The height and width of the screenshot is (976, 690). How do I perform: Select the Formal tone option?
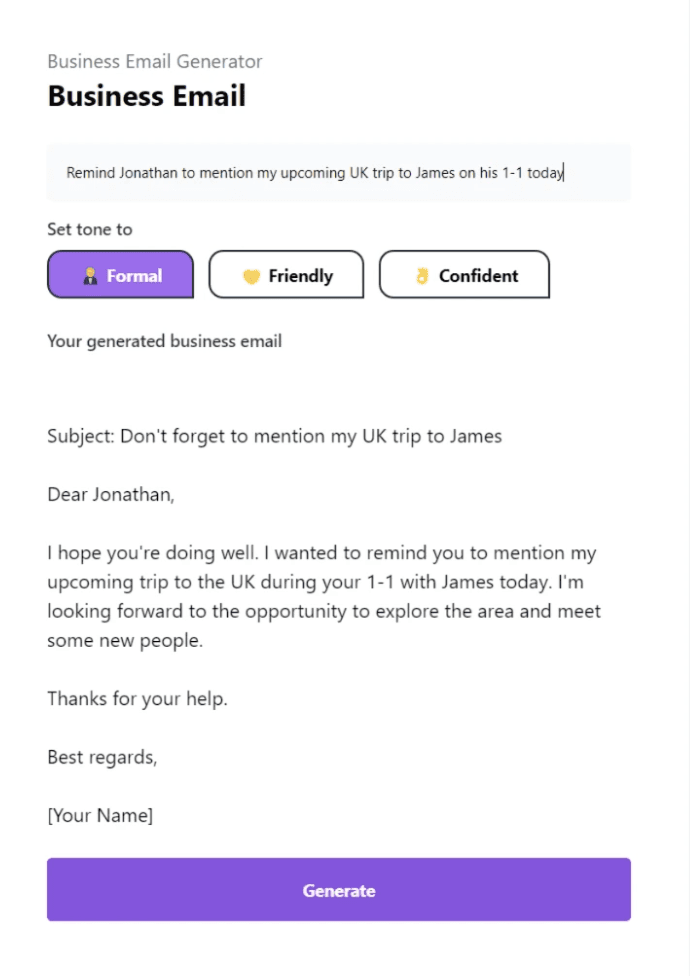click(x=120, y=275)
